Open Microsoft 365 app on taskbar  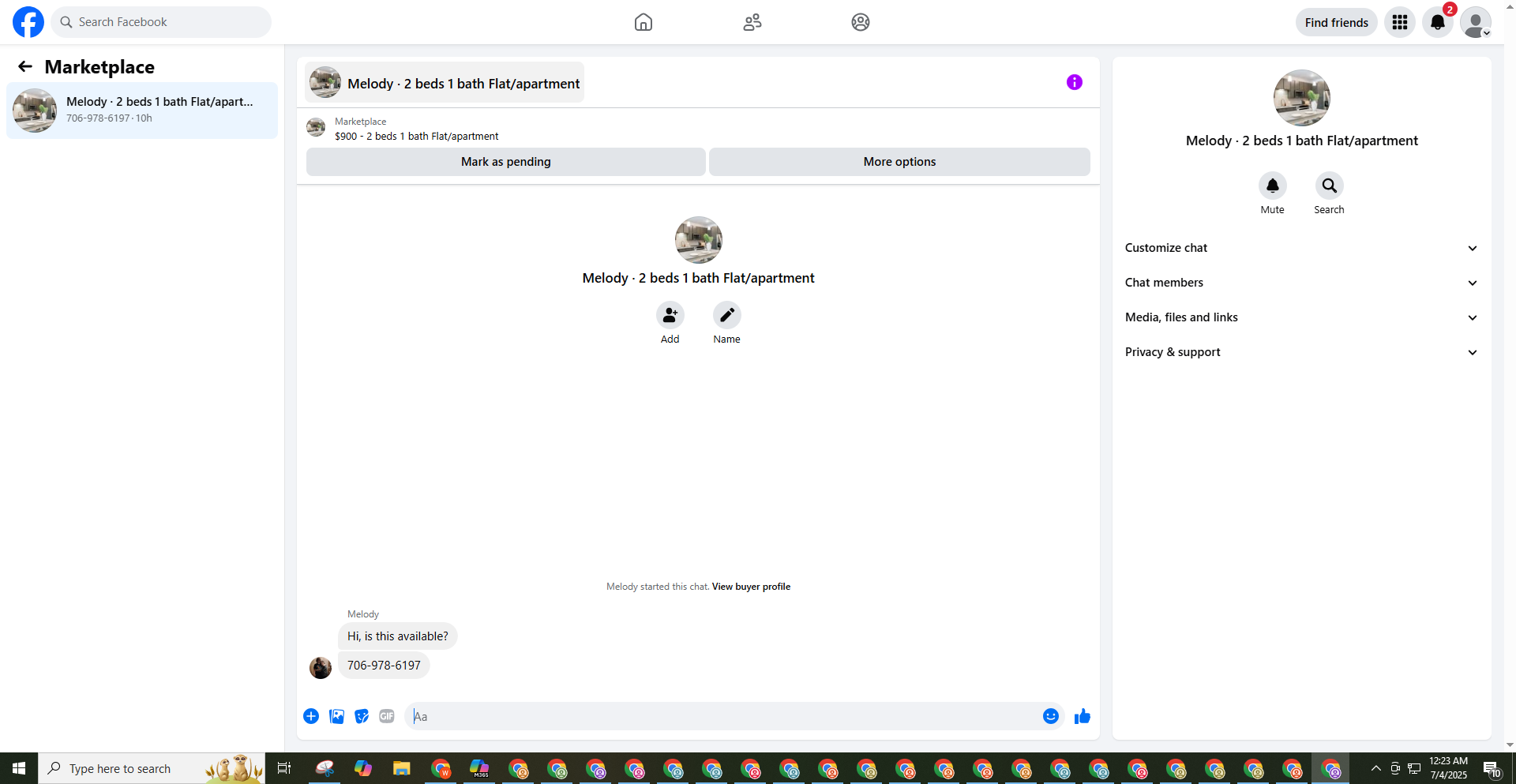[479, 768]
